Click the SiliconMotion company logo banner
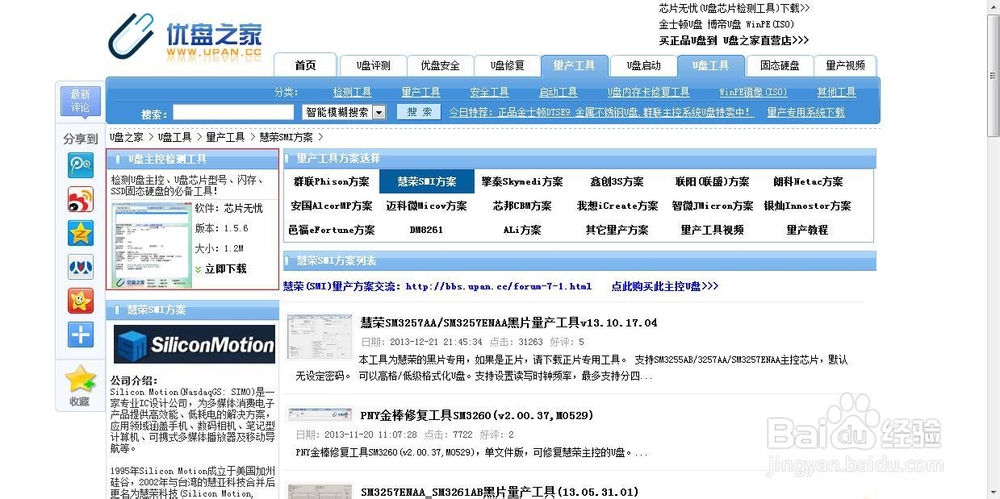Screen dimensions: 1000x499 click(194, 345)
